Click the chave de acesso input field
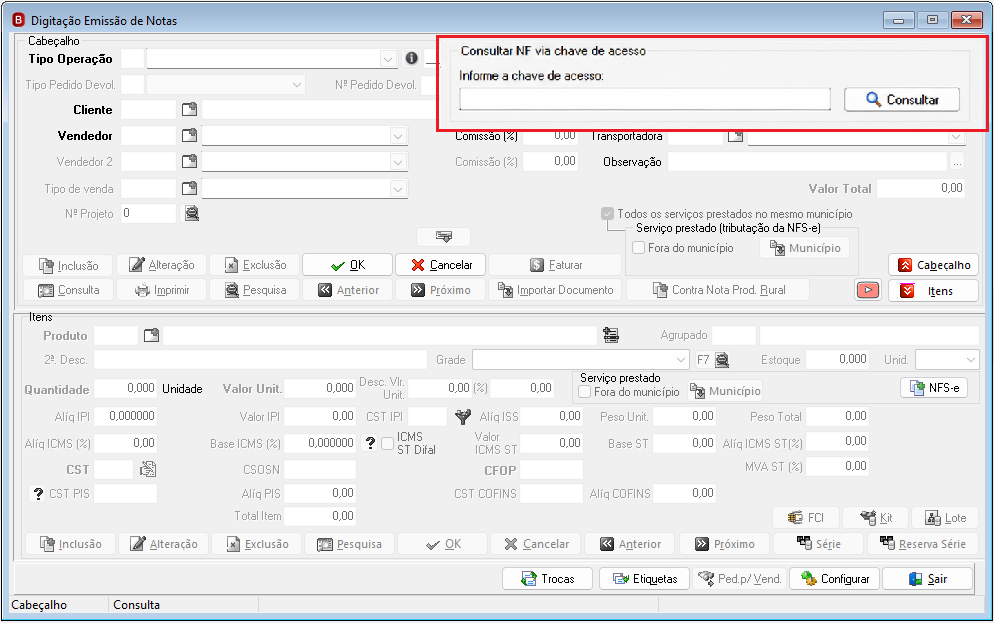This screenshot has width=994, height=623. [x=645, y=99]
